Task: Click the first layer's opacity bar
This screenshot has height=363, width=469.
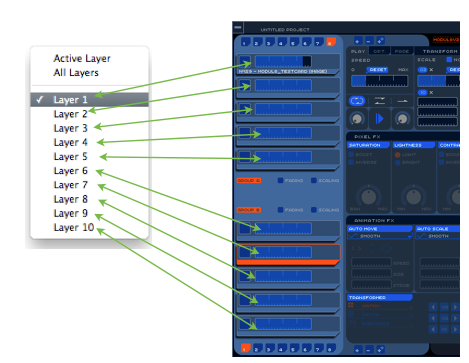Action: (x=283, y=61)
